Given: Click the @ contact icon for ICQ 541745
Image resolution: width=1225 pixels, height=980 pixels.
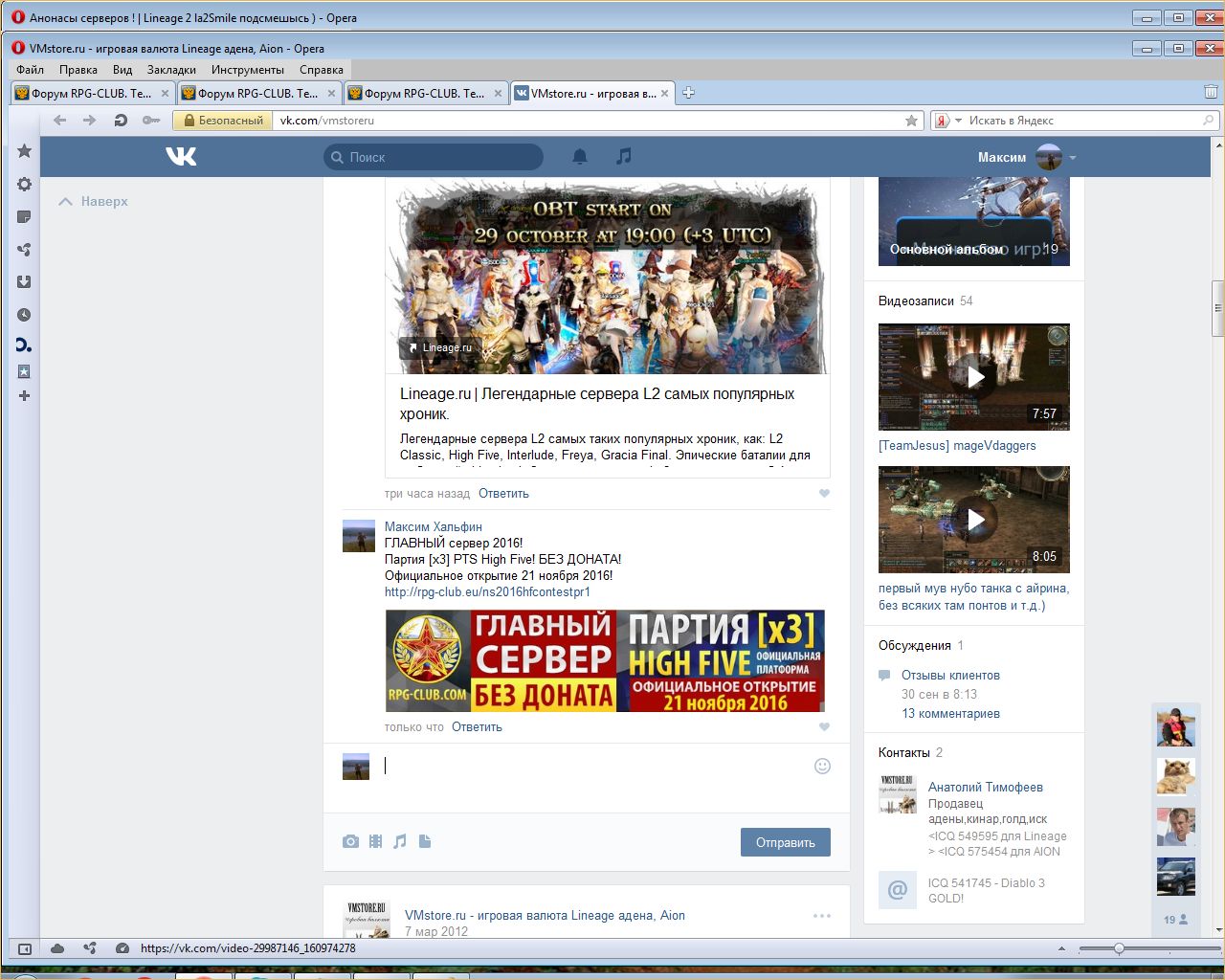Looking at the screenshot, I should [898, 890].
